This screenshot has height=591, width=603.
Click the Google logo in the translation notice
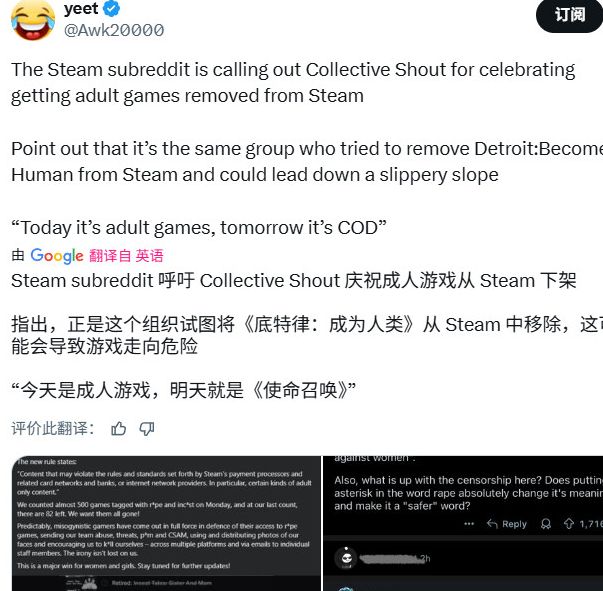[57, 256]
